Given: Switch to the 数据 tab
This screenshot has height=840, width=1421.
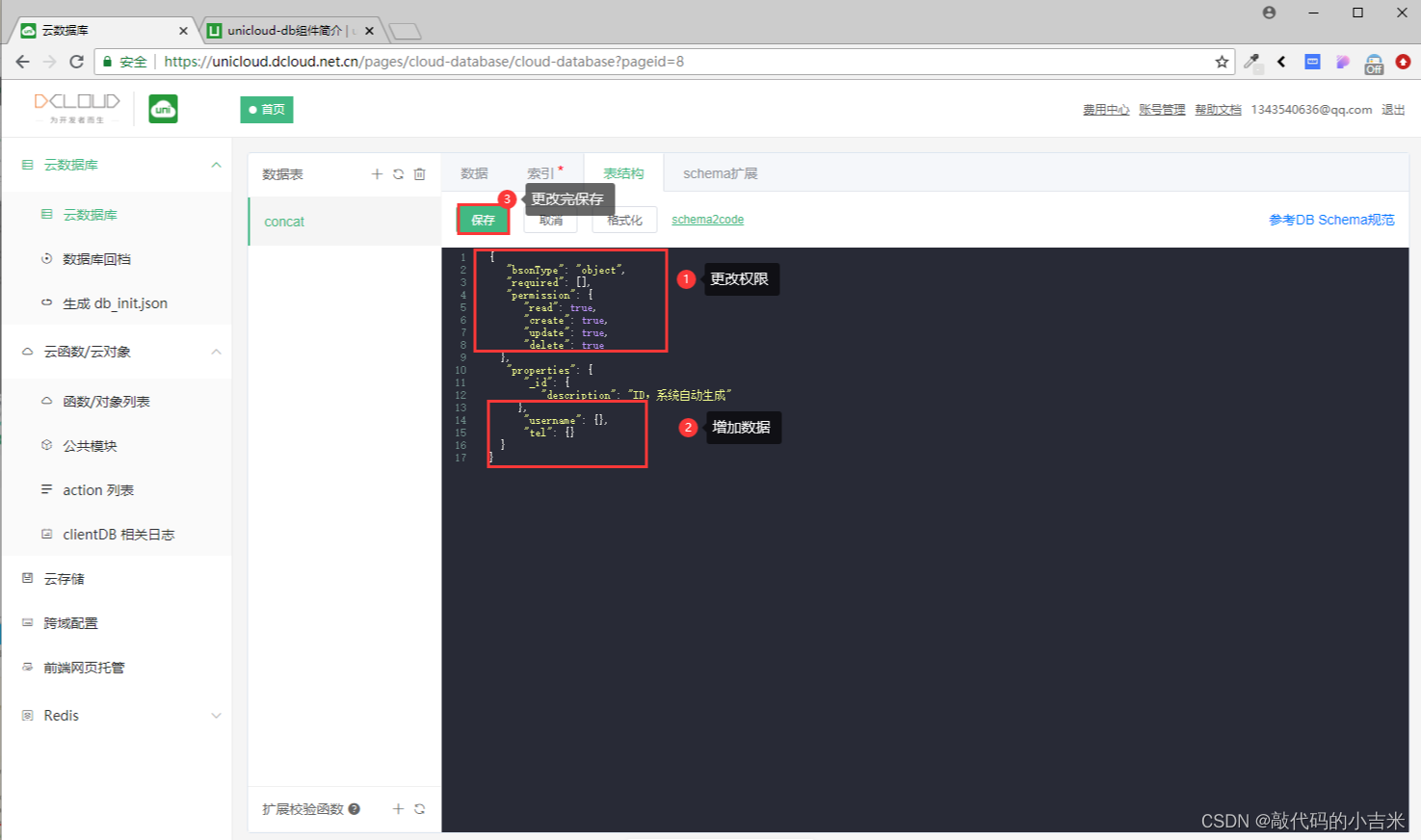Looking at the screenshot, I should point(474,173).
